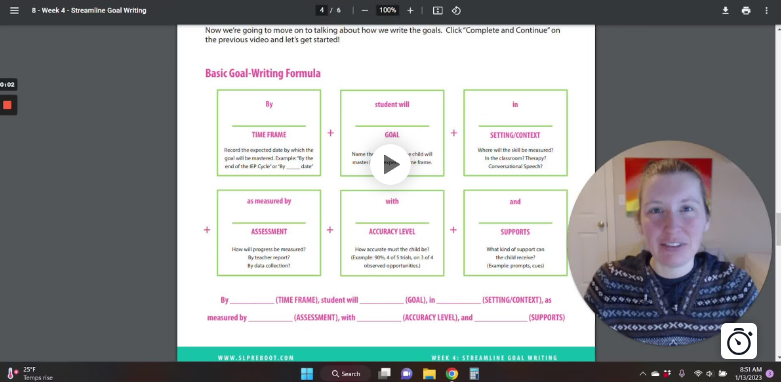
Task: Open the notification center badge
Action: click(x=770, y=374)
